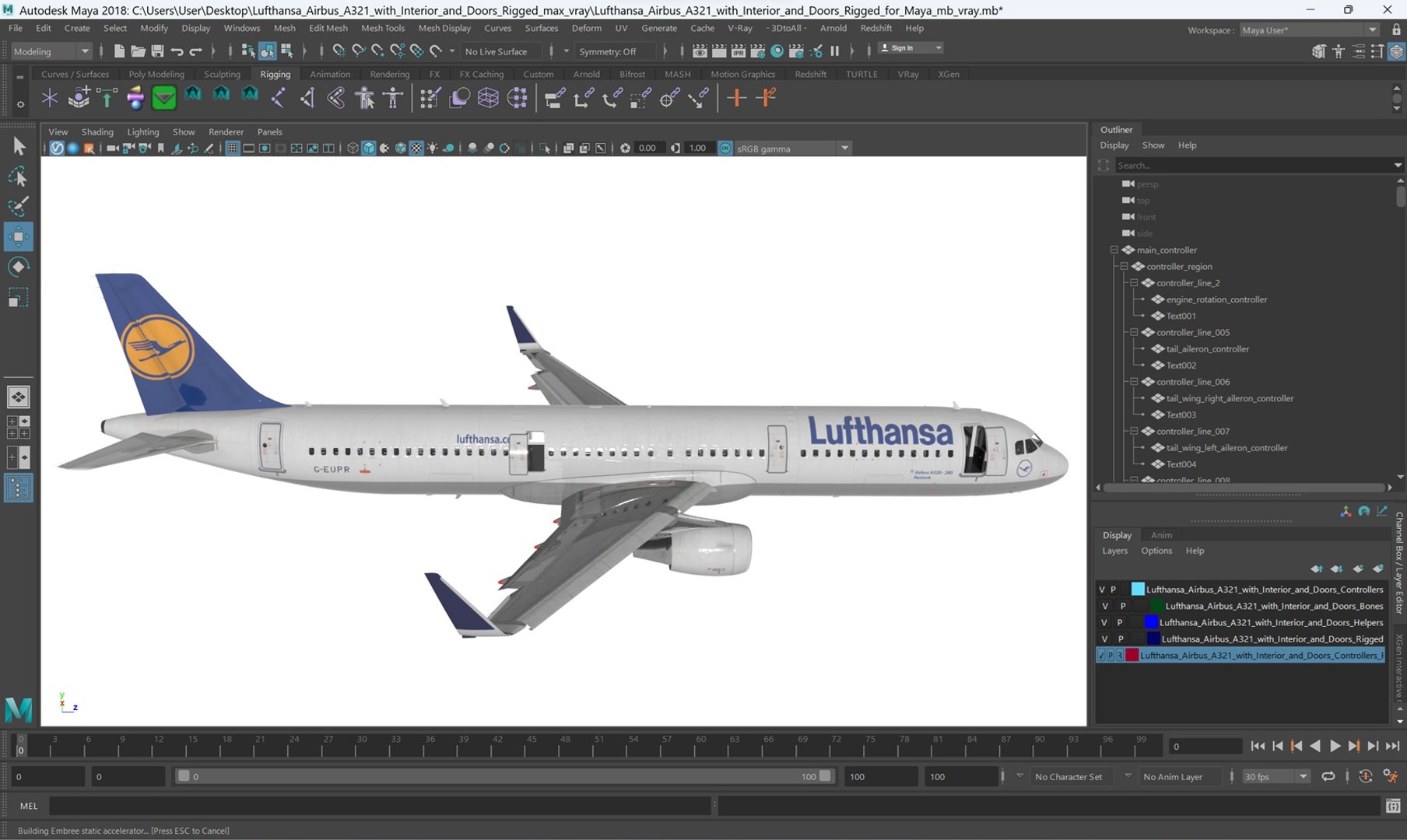Toggle playback P of Helpers layer
The width and height of the screenshot is (1407, 840).
[x=1120, y=622]
